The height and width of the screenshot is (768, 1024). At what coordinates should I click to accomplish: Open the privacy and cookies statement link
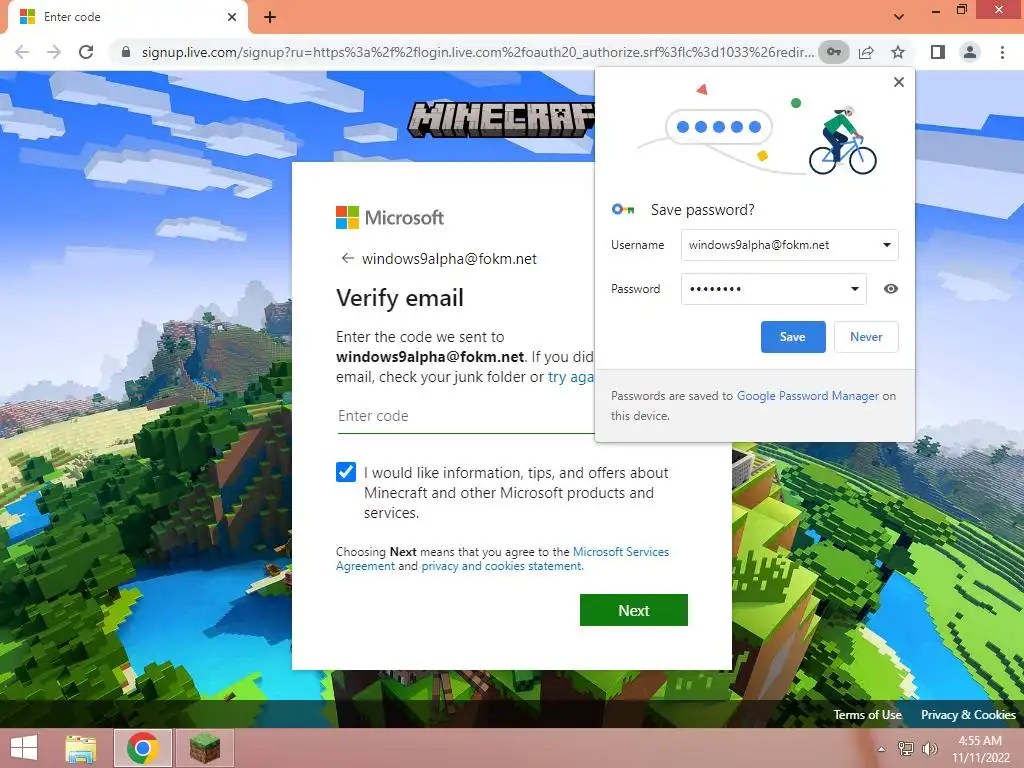[x=502, y=566]
